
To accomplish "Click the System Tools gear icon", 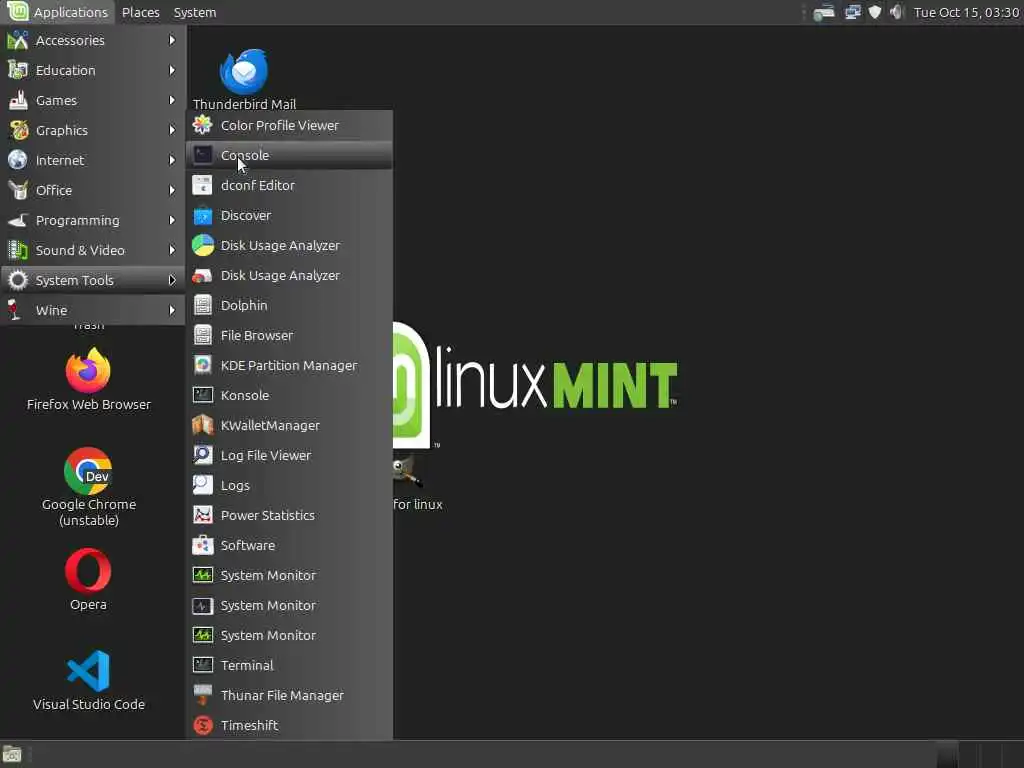I will coord(18,280).
